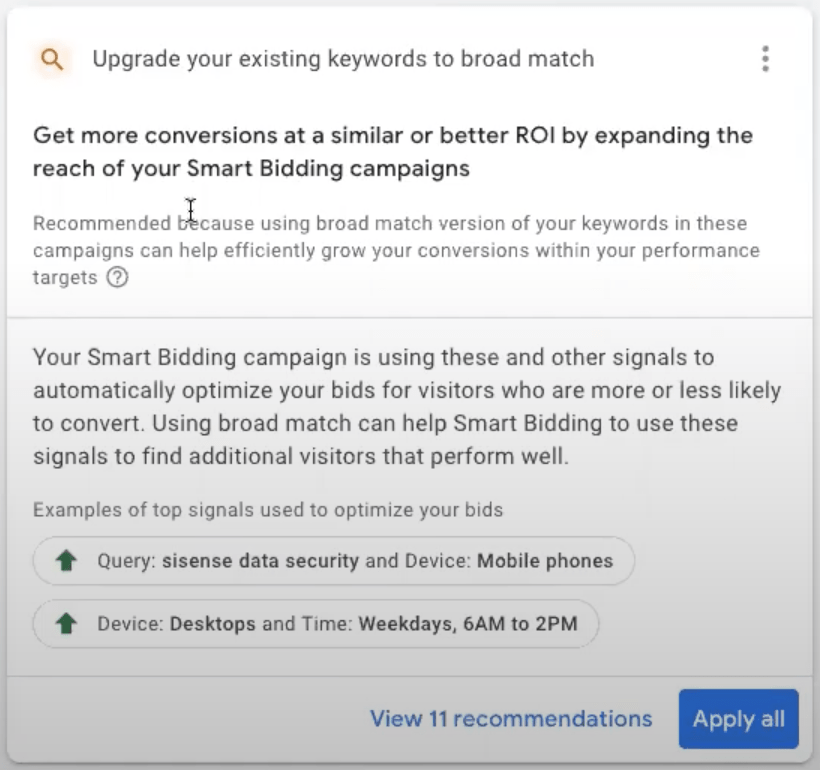Open the View 11 recommendations link

511,719
